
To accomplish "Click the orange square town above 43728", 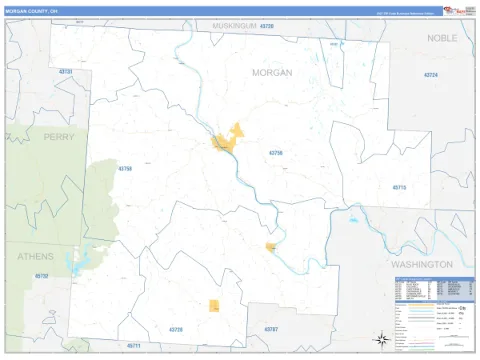I will 214,306.
